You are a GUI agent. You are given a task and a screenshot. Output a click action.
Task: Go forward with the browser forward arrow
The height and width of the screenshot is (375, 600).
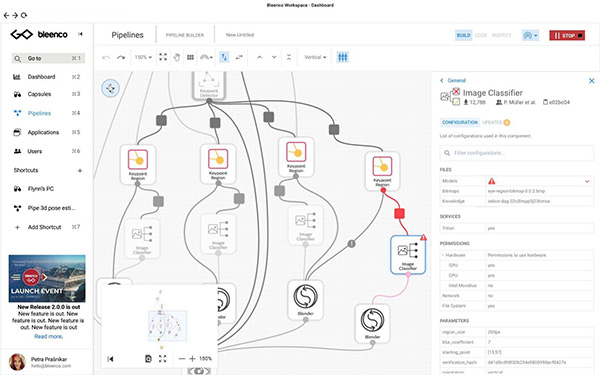(15, 15)
